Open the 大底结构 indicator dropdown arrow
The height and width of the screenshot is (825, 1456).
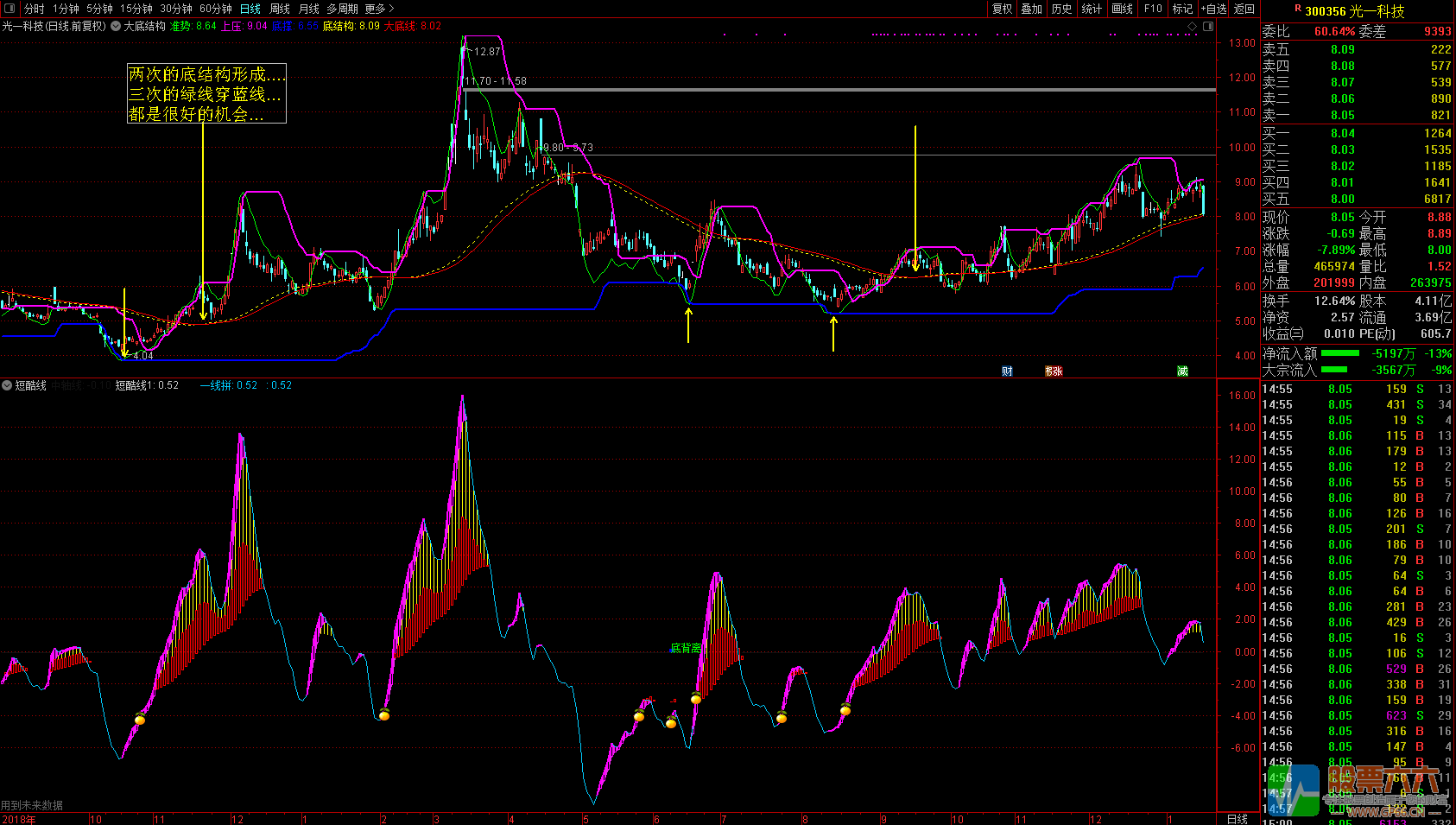tap(116, 26)
